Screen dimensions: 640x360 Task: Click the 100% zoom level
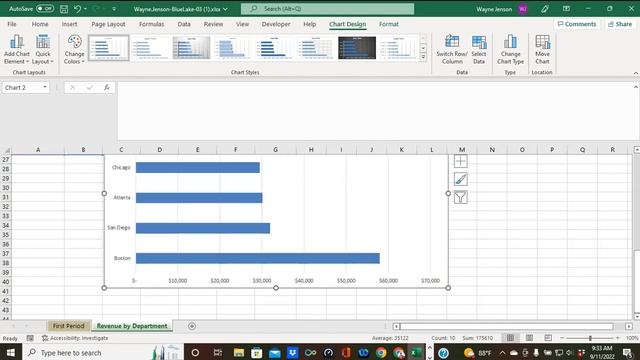631,338
